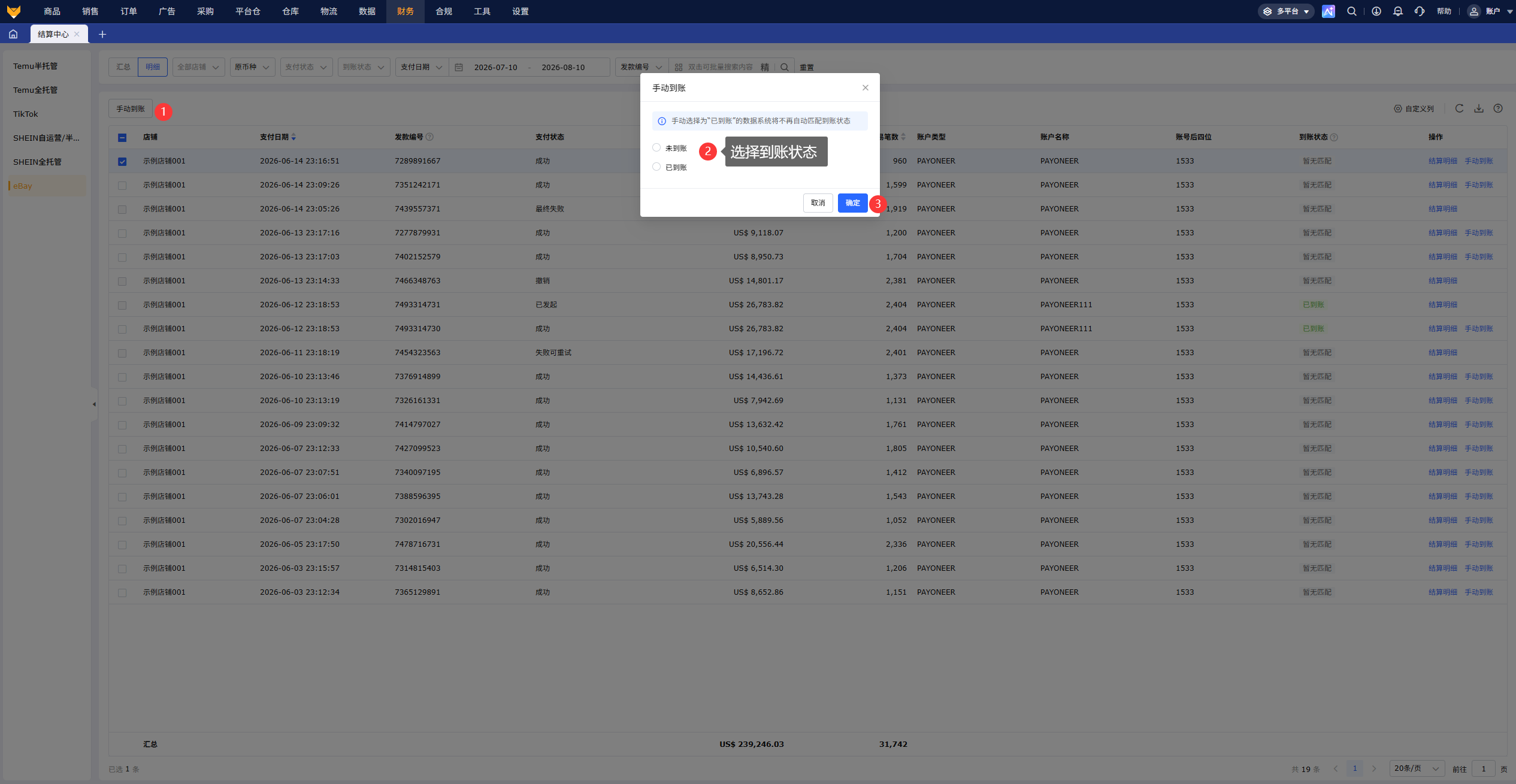
Task: Select the 未到账 radio option
Action: (x=656, y=147)
